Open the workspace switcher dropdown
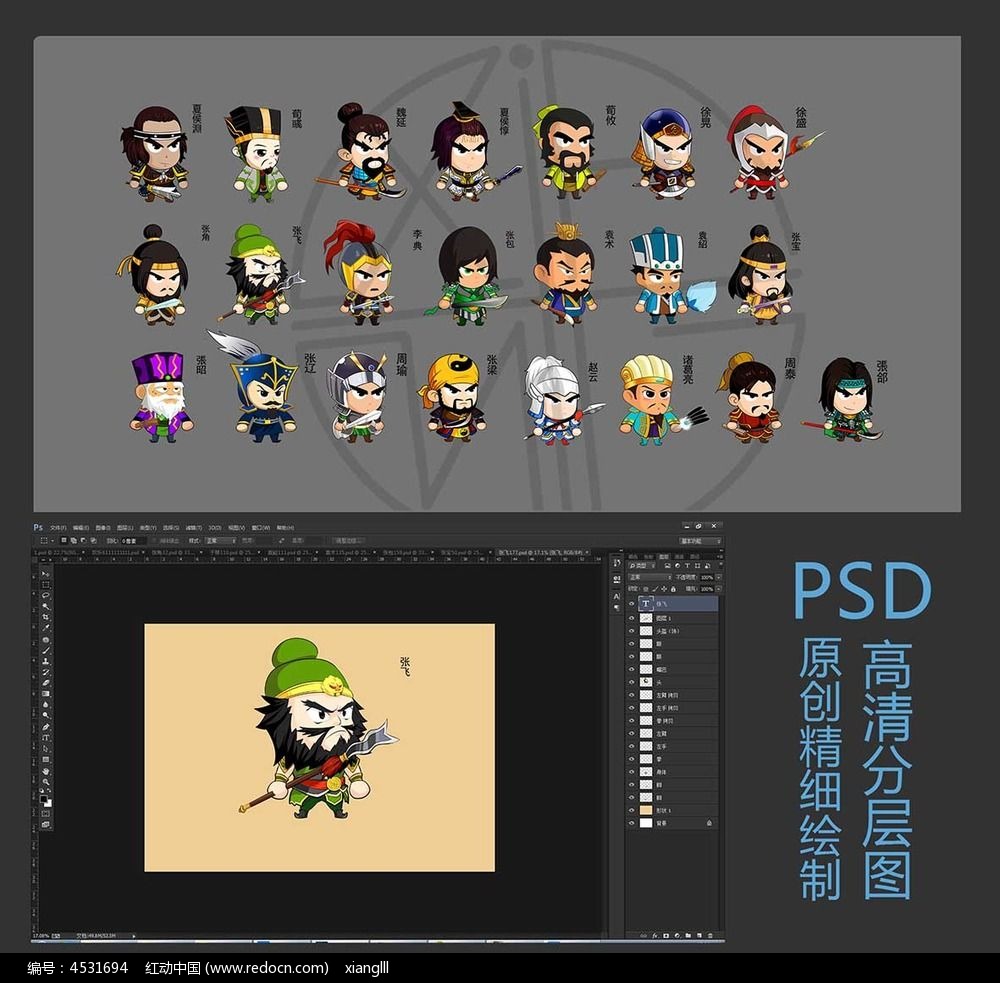 click(x=701, y=541)
